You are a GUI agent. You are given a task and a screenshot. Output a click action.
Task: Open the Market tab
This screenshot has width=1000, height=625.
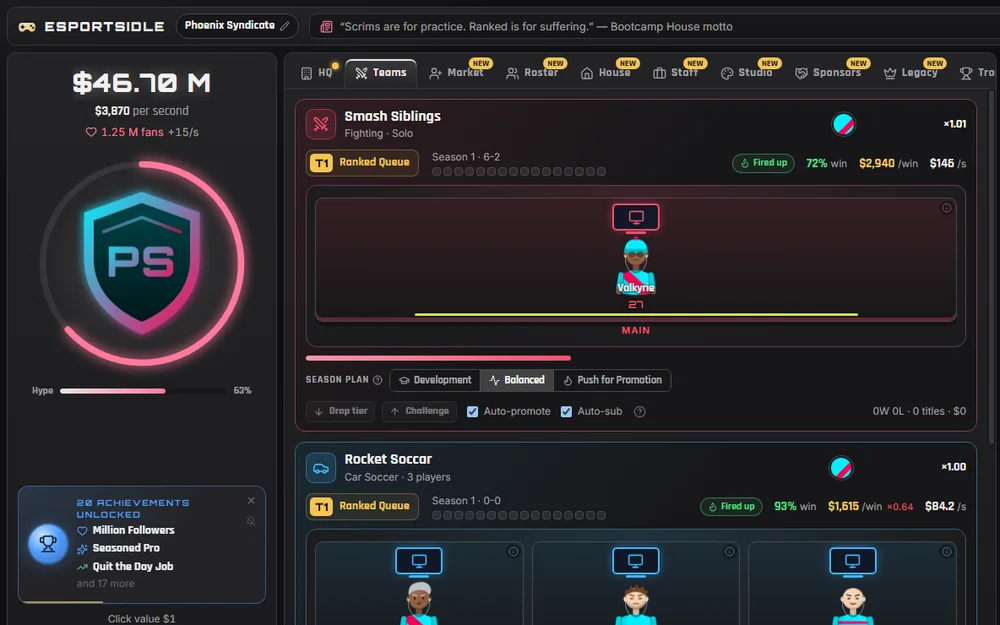pos(457,73)
